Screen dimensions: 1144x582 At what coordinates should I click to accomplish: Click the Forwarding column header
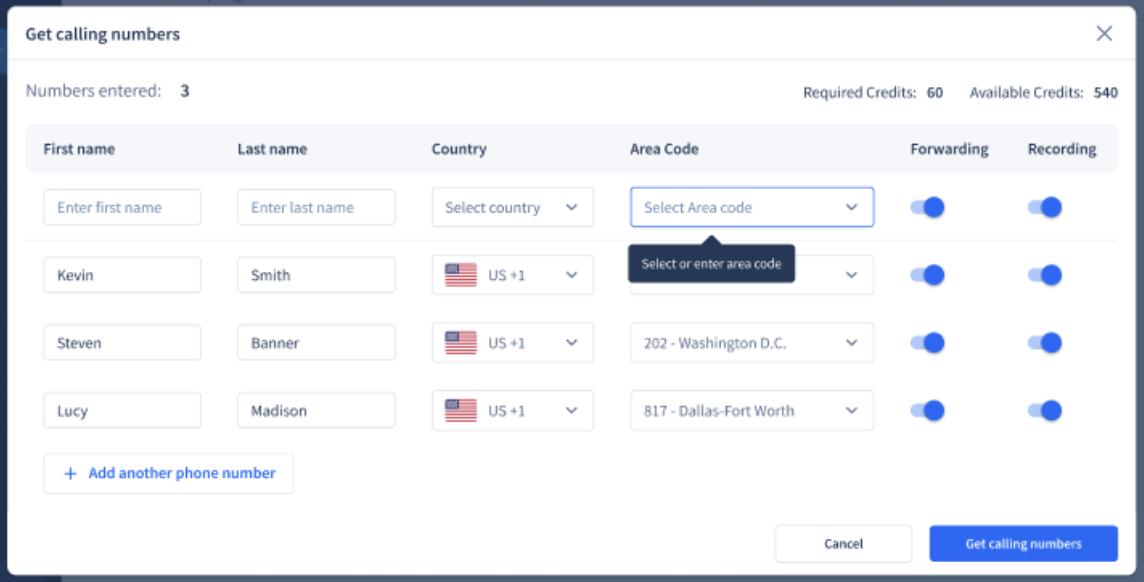pyautogui.click(x=949, y=149)
